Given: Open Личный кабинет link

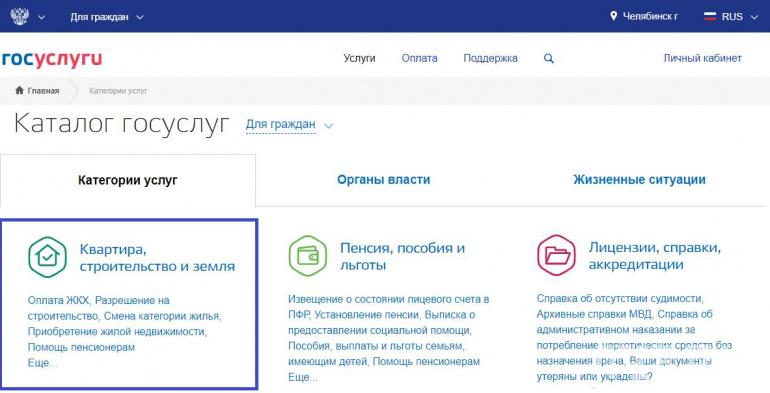Looking at the screenshot, I should [x=702, y=58].
